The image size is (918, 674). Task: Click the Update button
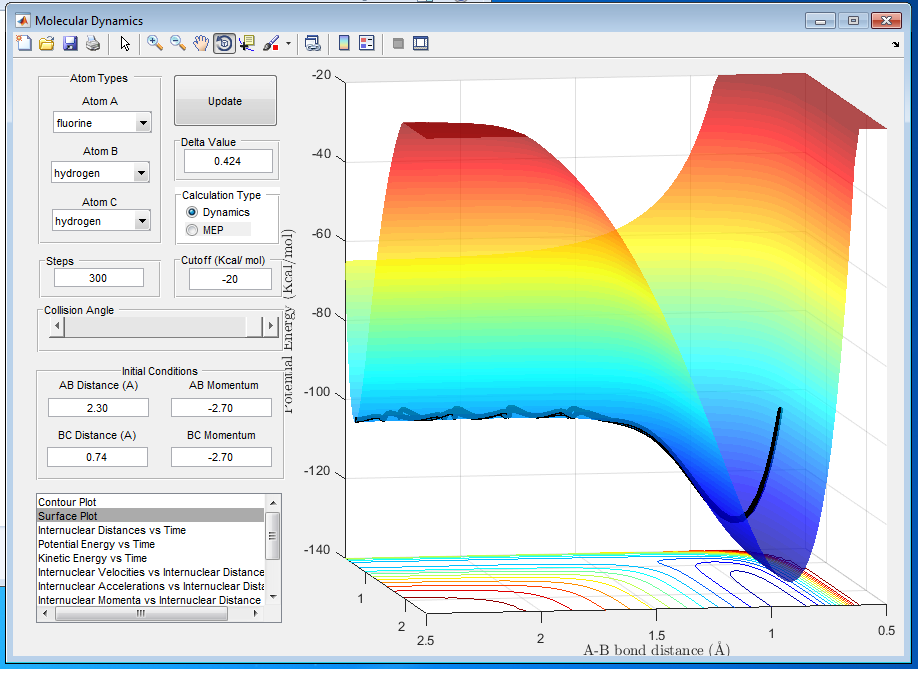(225, 101)
